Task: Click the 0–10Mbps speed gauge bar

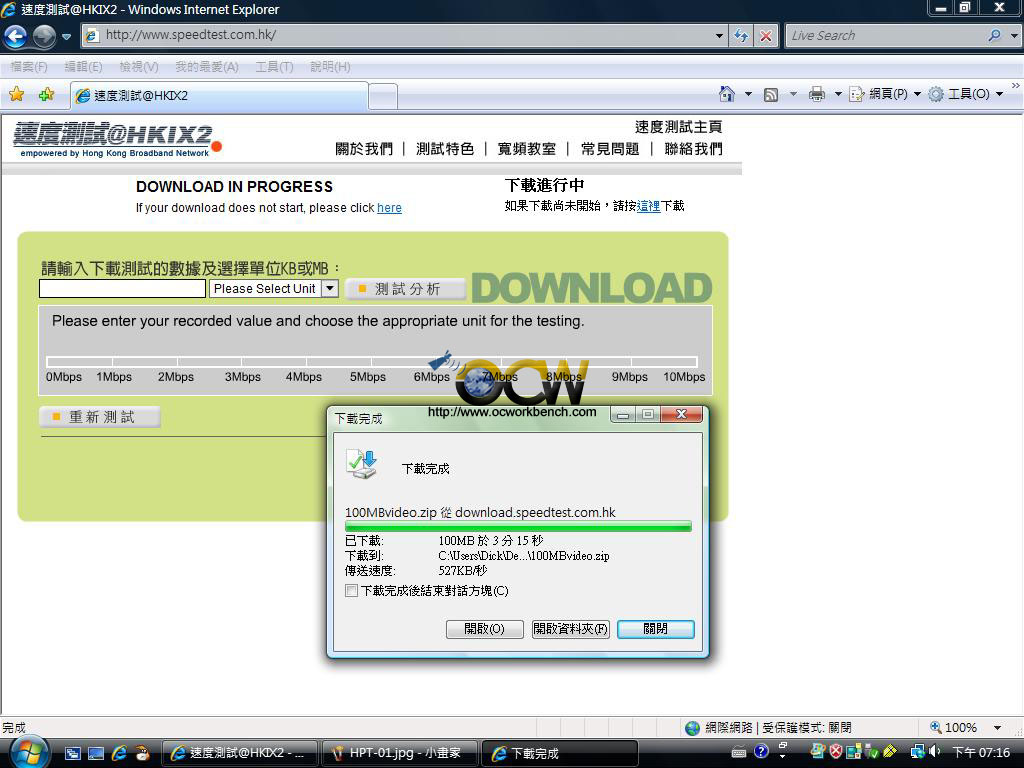Action: 372,361
